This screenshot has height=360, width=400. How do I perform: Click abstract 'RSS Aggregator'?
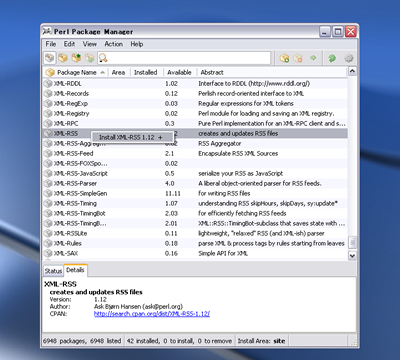220,143
